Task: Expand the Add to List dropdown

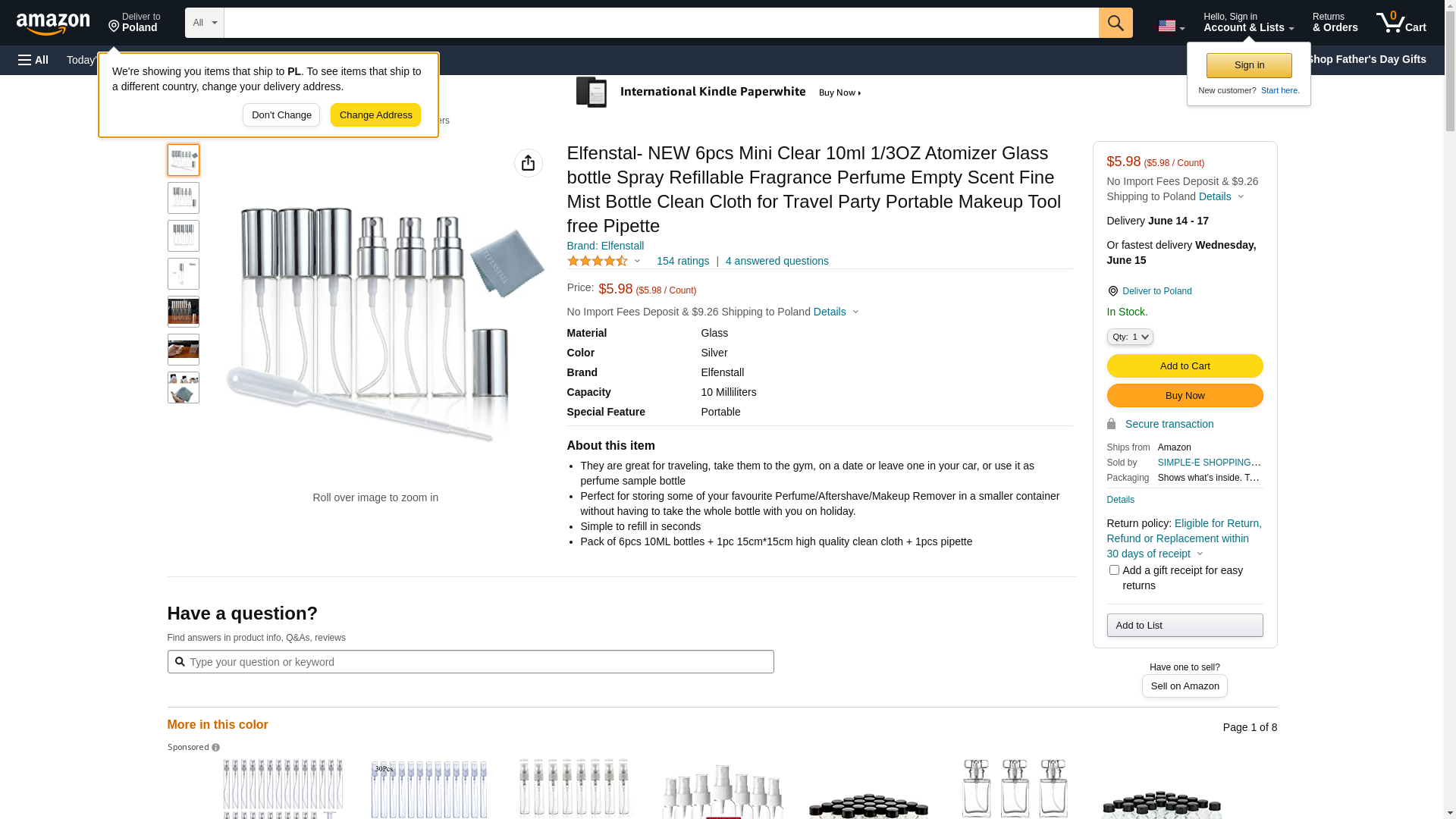Action: pyautogui.click(x=1184, y=625)
